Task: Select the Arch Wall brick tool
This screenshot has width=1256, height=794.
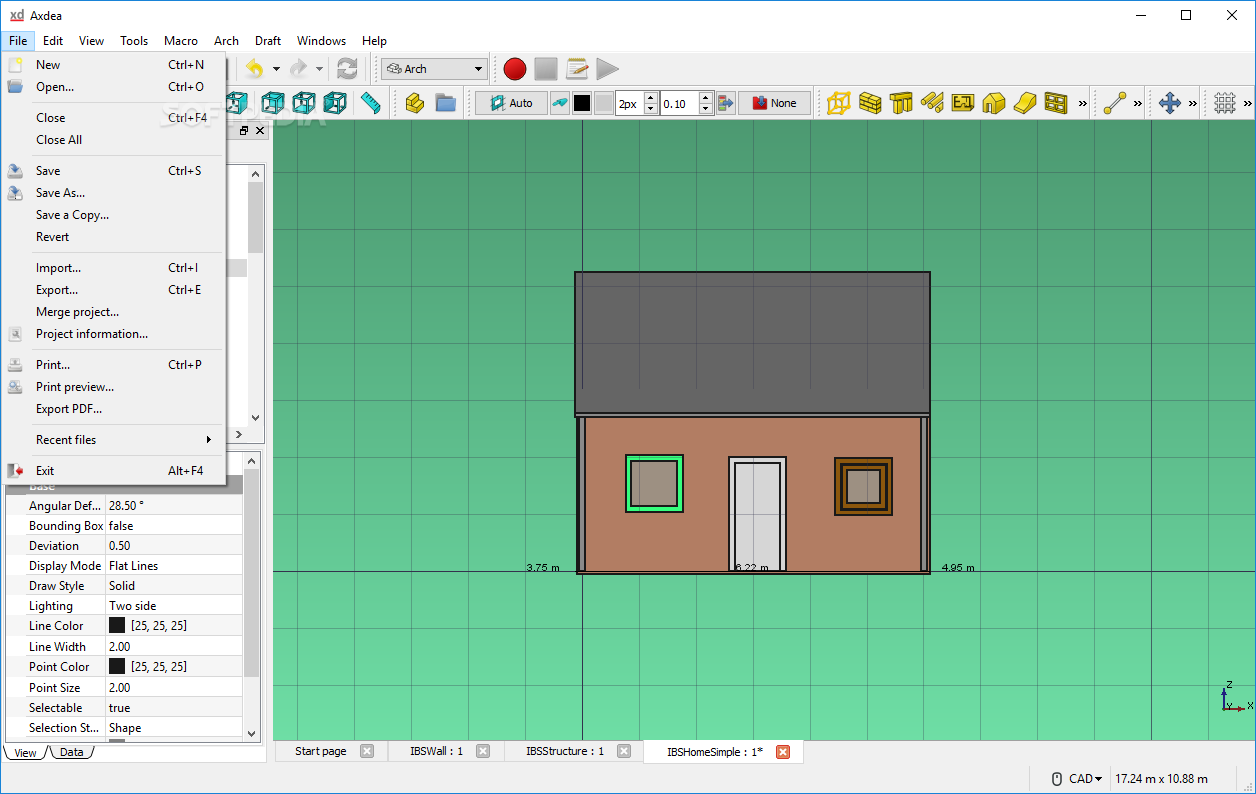Action: click(x=871, y=103)
